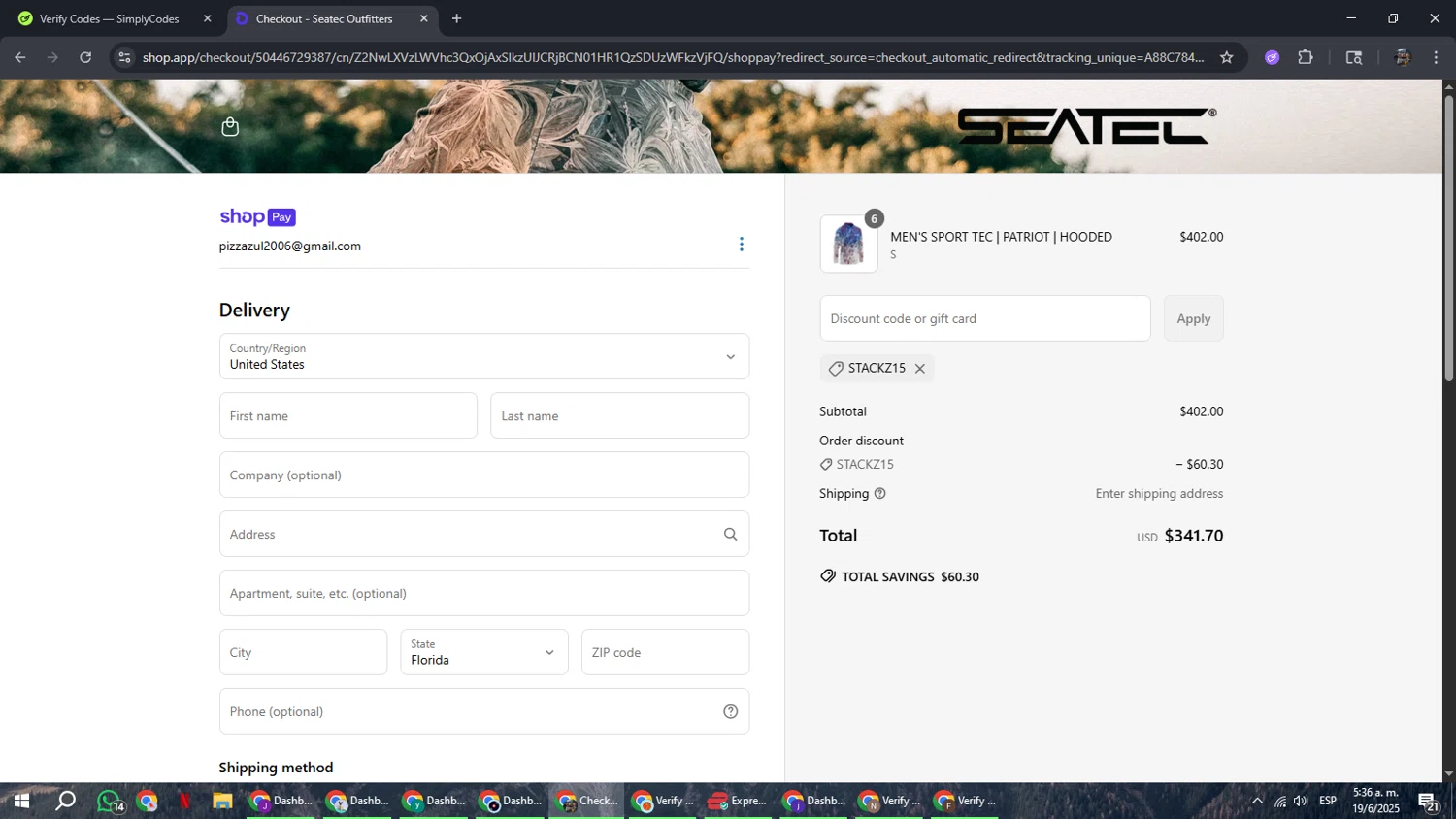Click the address search magnifier icon

pyautogui.click(x=730, y=534)
